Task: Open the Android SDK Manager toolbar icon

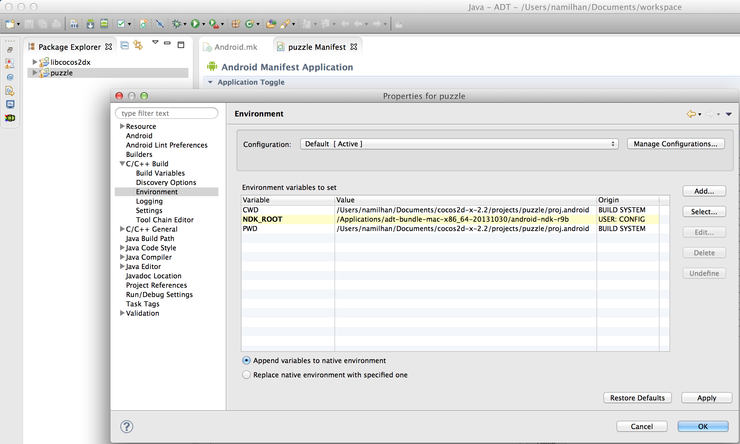Action: point(91,24)
